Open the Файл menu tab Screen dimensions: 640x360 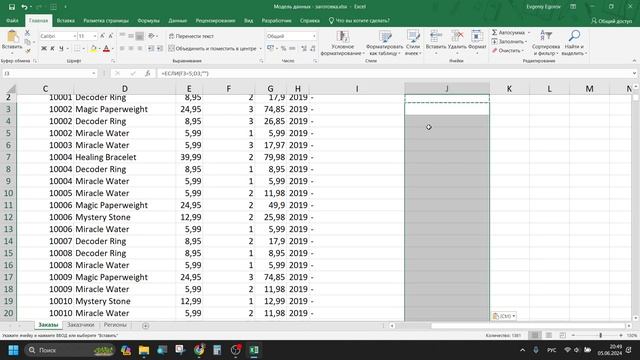point(12,20)
